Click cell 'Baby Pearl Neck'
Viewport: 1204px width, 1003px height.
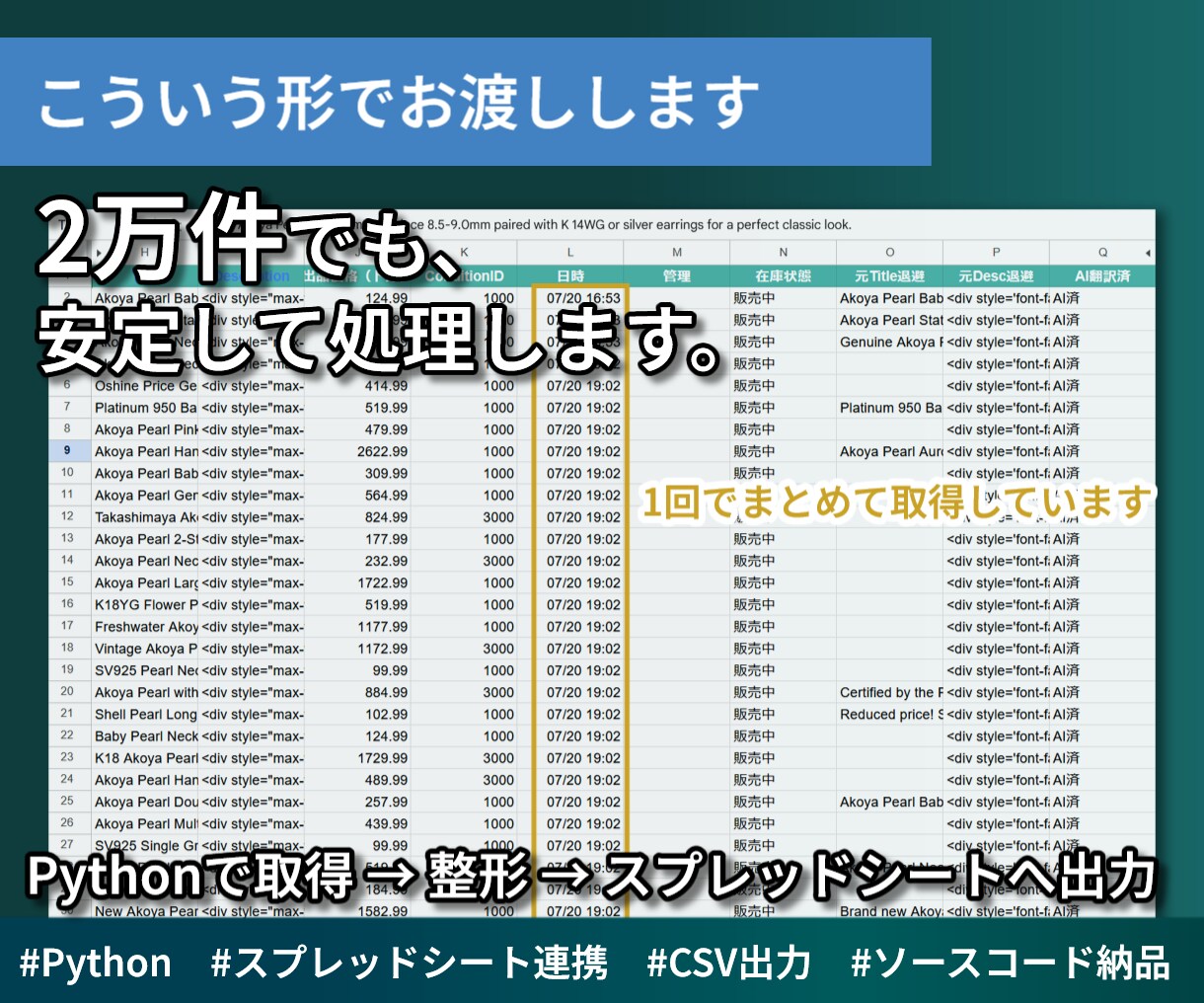point(146,736)
